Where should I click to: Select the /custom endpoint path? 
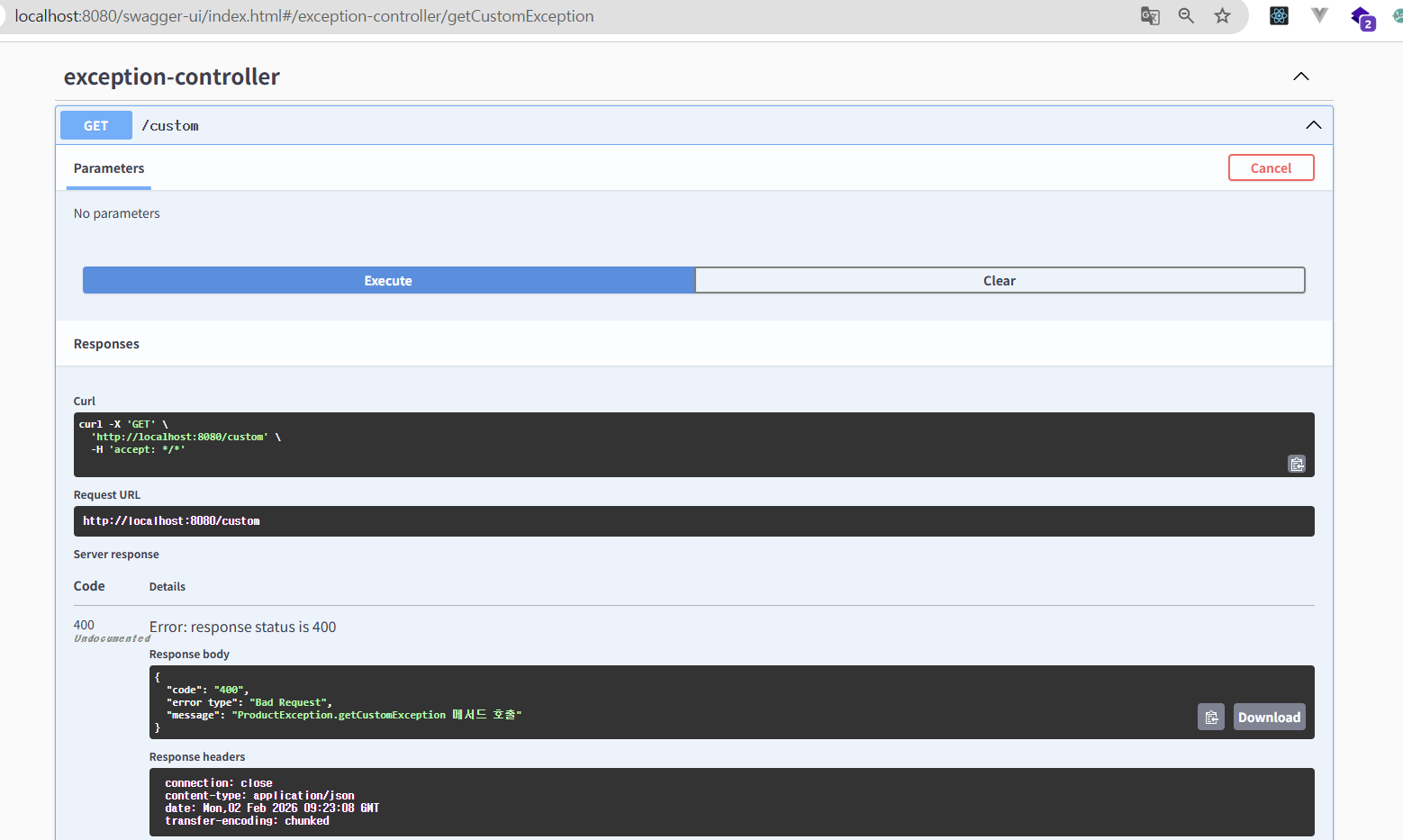170,125
